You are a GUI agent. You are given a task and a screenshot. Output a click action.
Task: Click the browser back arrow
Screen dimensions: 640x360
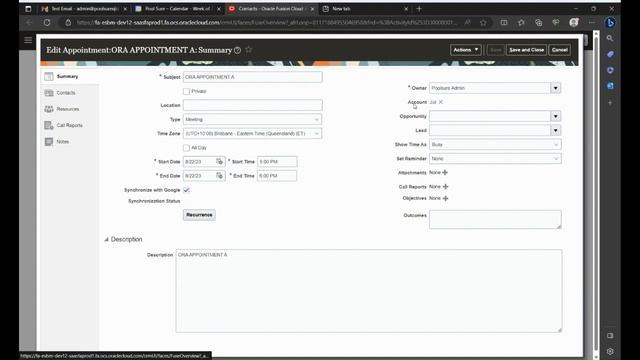[29, 23]
